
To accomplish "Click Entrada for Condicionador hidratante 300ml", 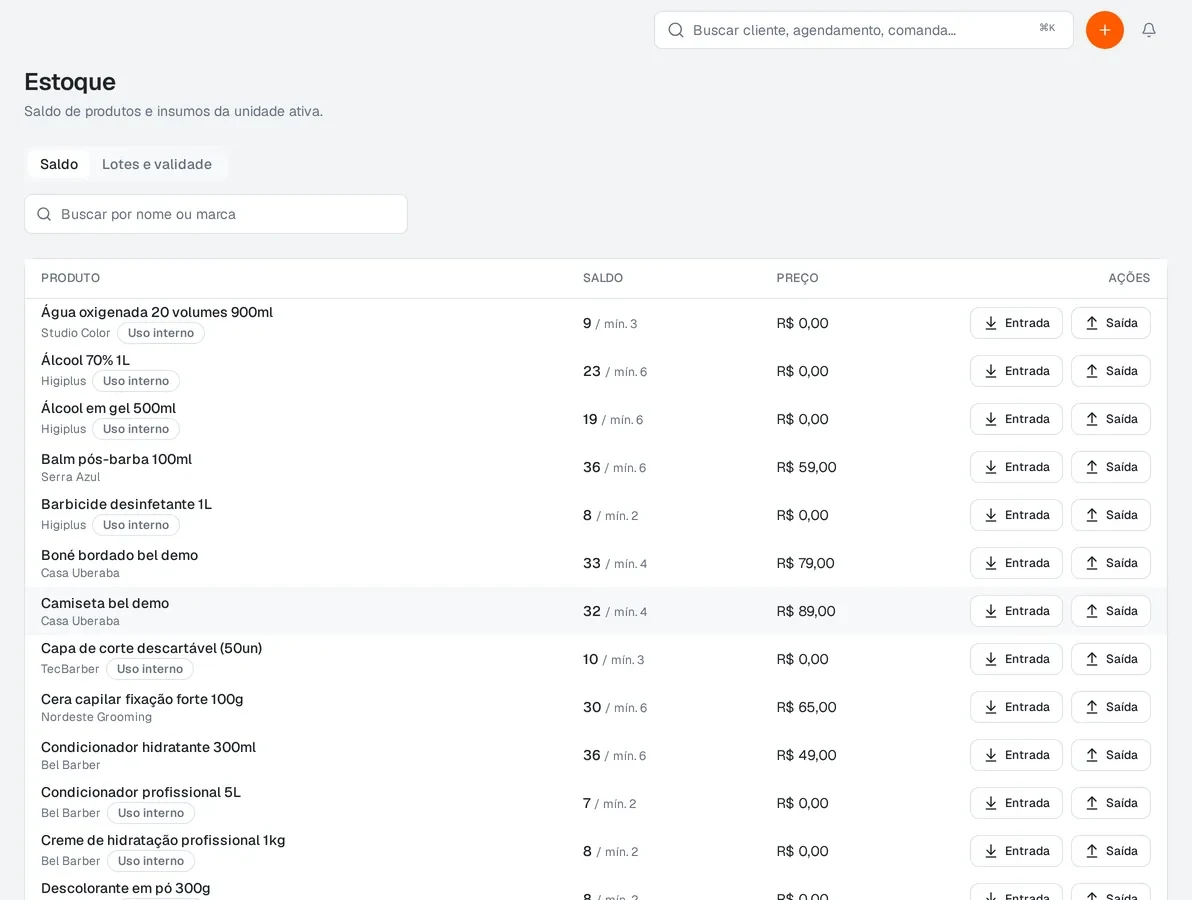I will 1016,755.
